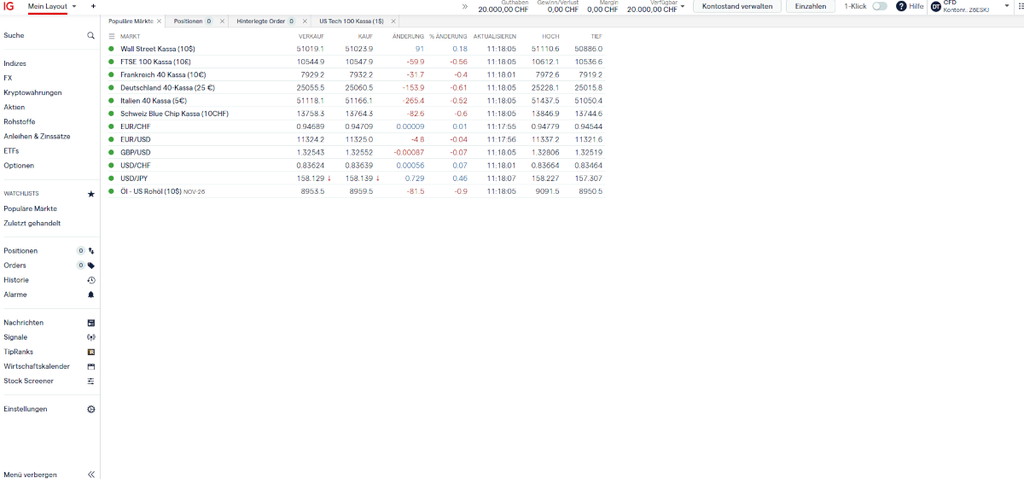The width and height of the screenshot is (1024, 479).
Task: Open the Populäre Märkte watchlist link
Action: (30, 208)
